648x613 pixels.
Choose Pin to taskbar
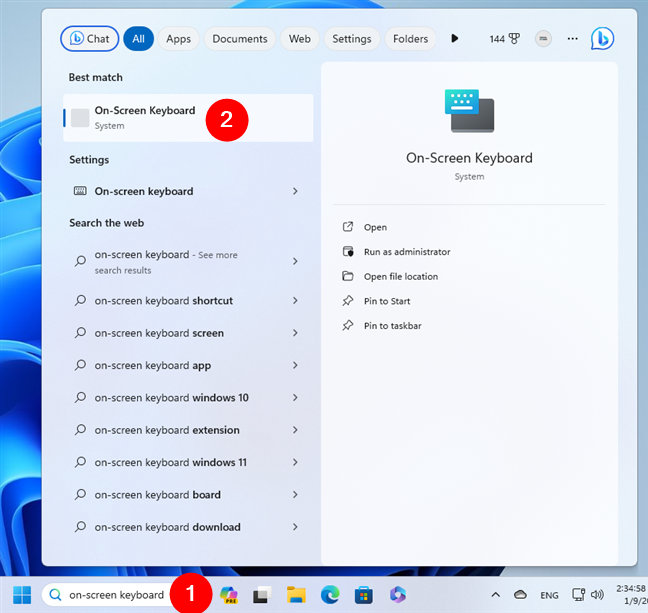pos(393,326)
